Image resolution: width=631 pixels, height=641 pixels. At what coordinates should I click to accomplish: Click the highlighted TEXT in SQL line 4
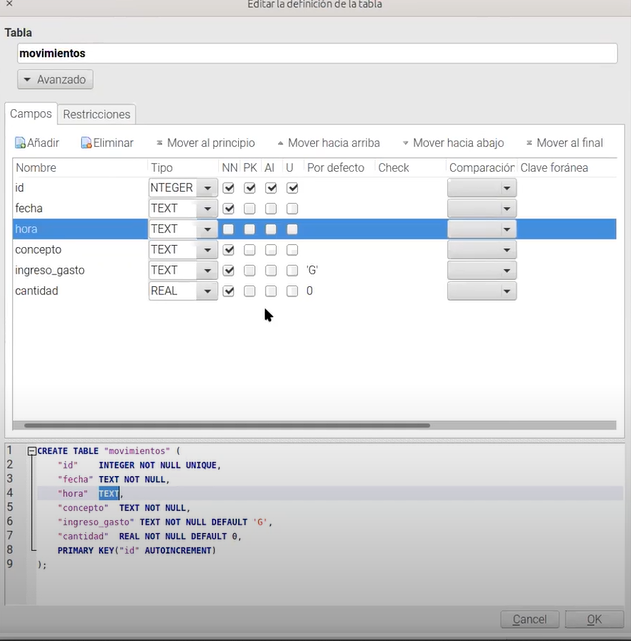109,494
